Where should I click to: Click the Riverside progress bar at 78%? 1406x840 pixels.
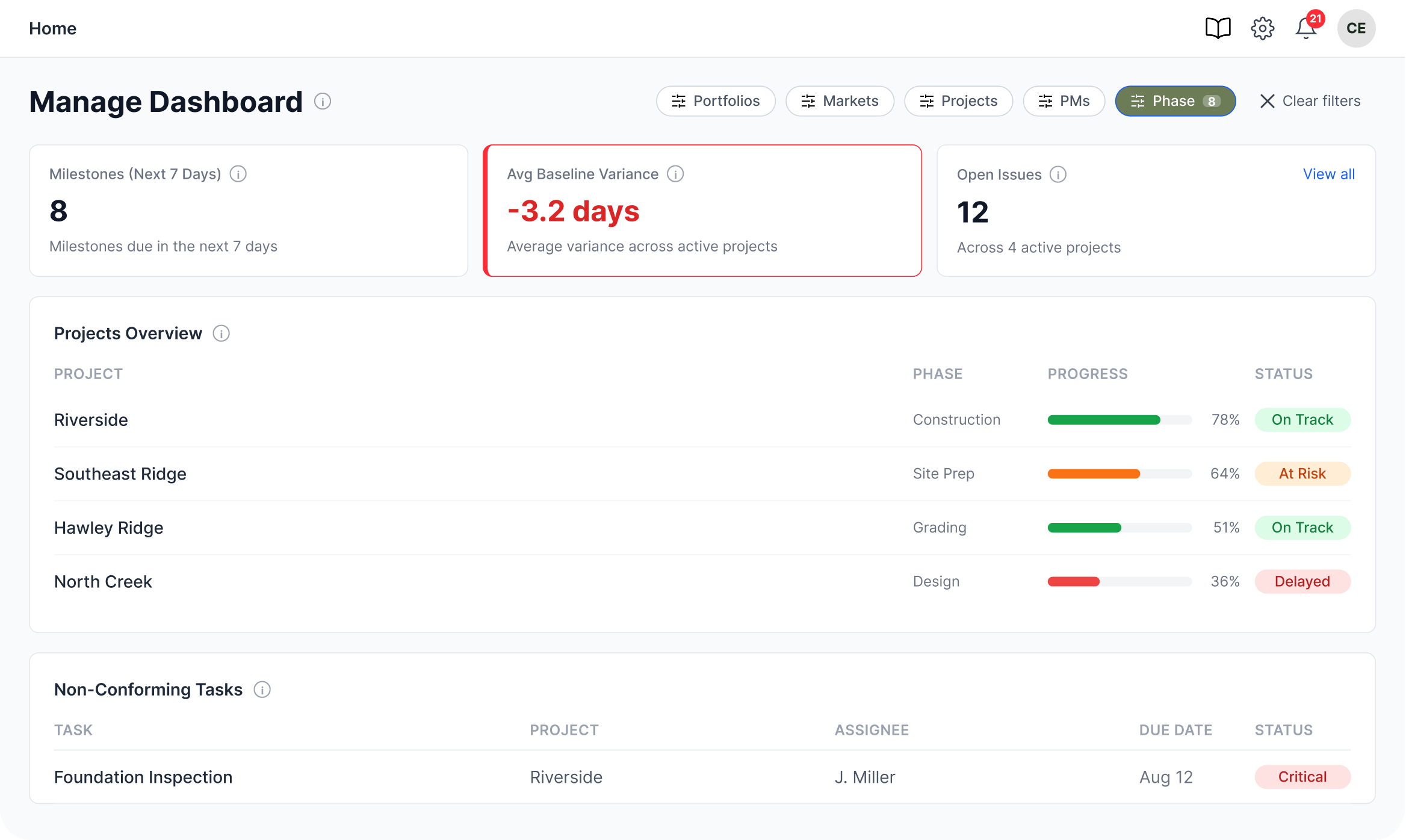(1120, 420)
